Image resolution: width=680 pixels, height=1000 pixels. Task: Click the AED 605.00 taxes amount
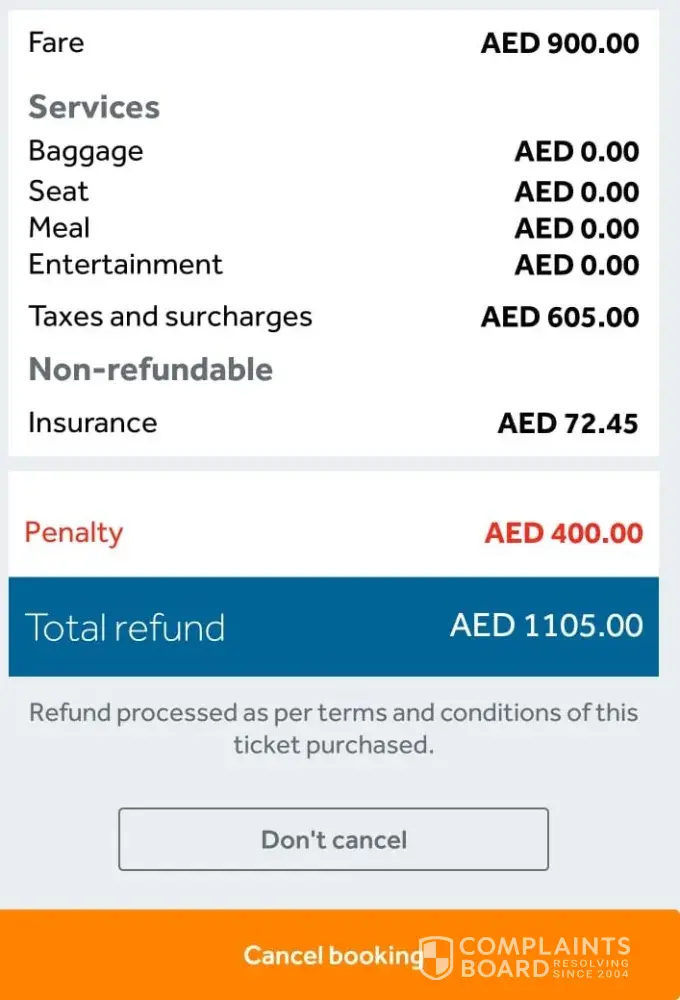559,317
